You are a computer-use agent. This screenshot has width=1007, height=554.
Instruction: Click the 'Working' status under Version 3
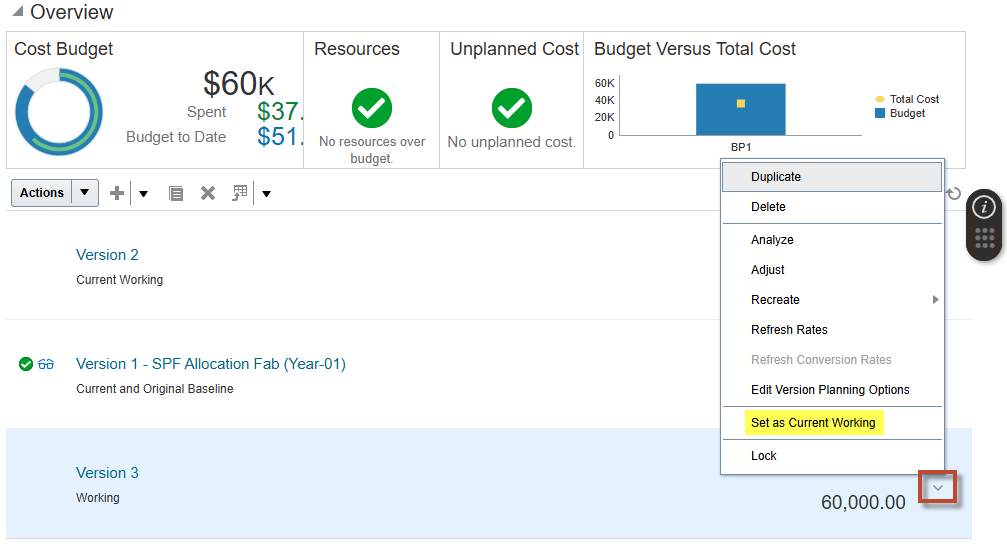(x=98, y=498)
